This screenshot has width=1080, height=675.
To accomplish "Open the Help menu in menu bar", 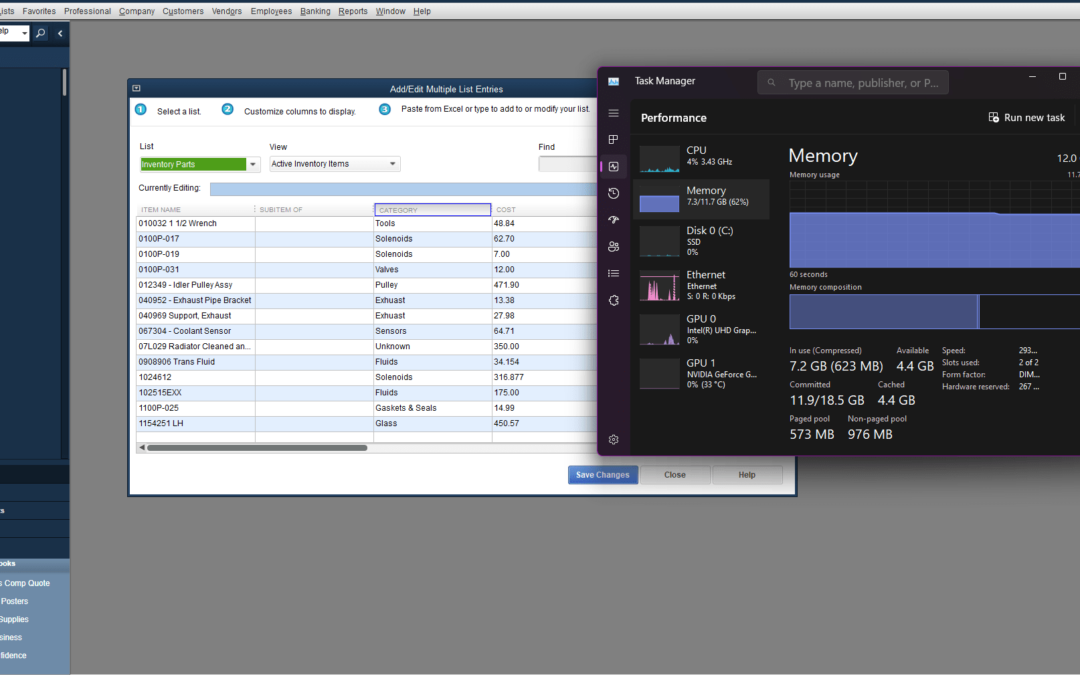I will point(422,11).
